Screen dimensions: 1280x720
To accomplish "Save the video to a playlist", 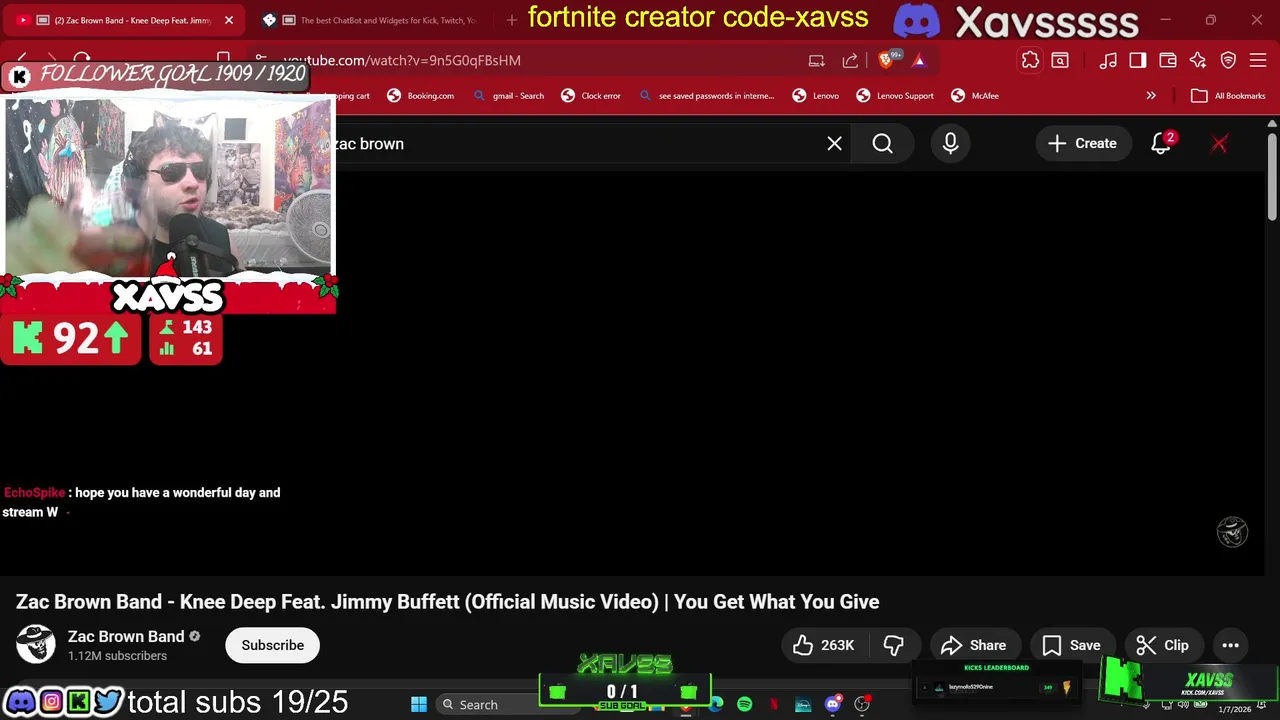I will (1071, 645).
